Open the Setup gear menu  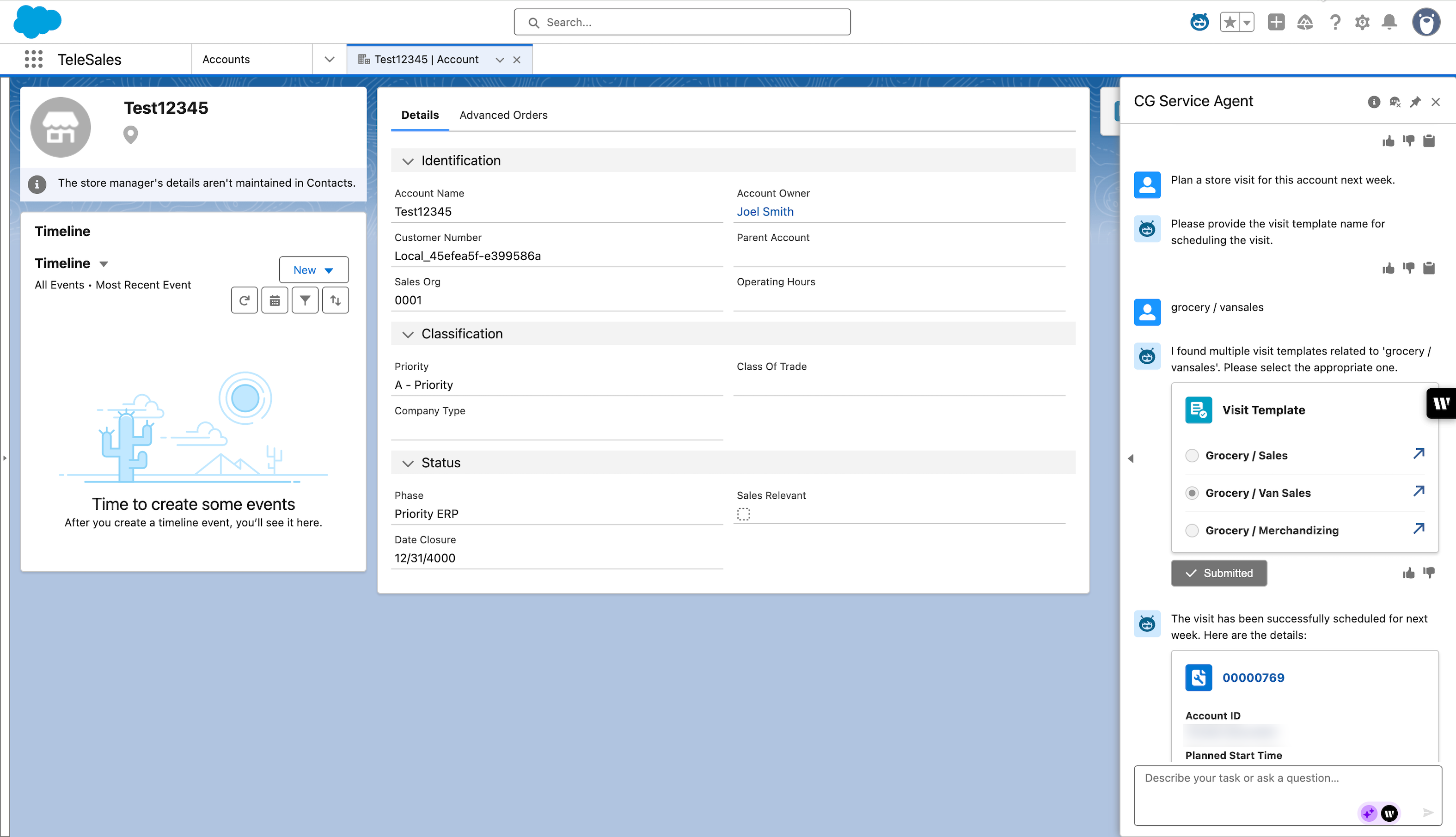pyautogui.click(x=1362, y=23)
